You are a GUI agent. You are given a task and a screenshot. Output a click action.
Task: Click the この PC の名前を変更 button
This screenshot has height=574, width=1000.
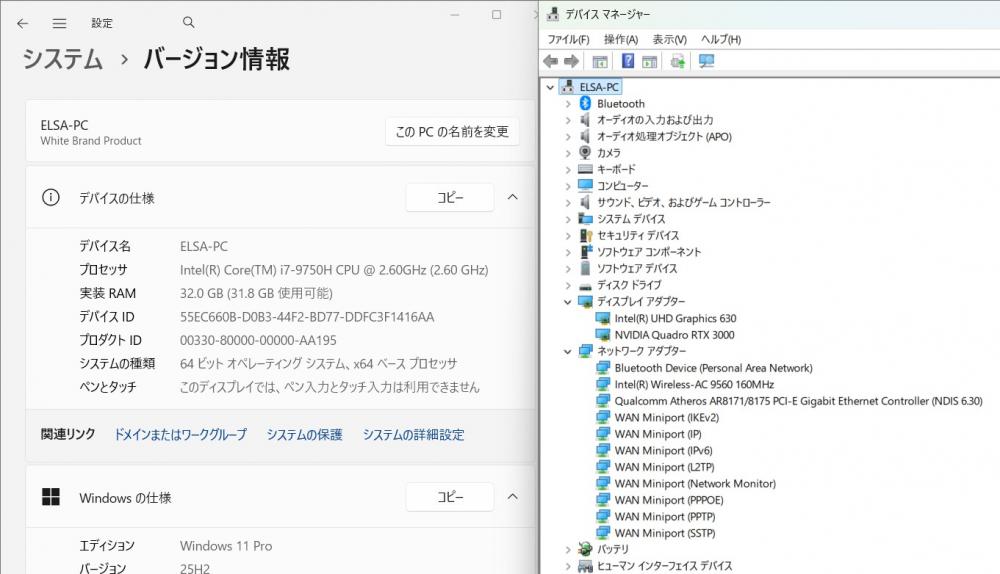[452, 132]
